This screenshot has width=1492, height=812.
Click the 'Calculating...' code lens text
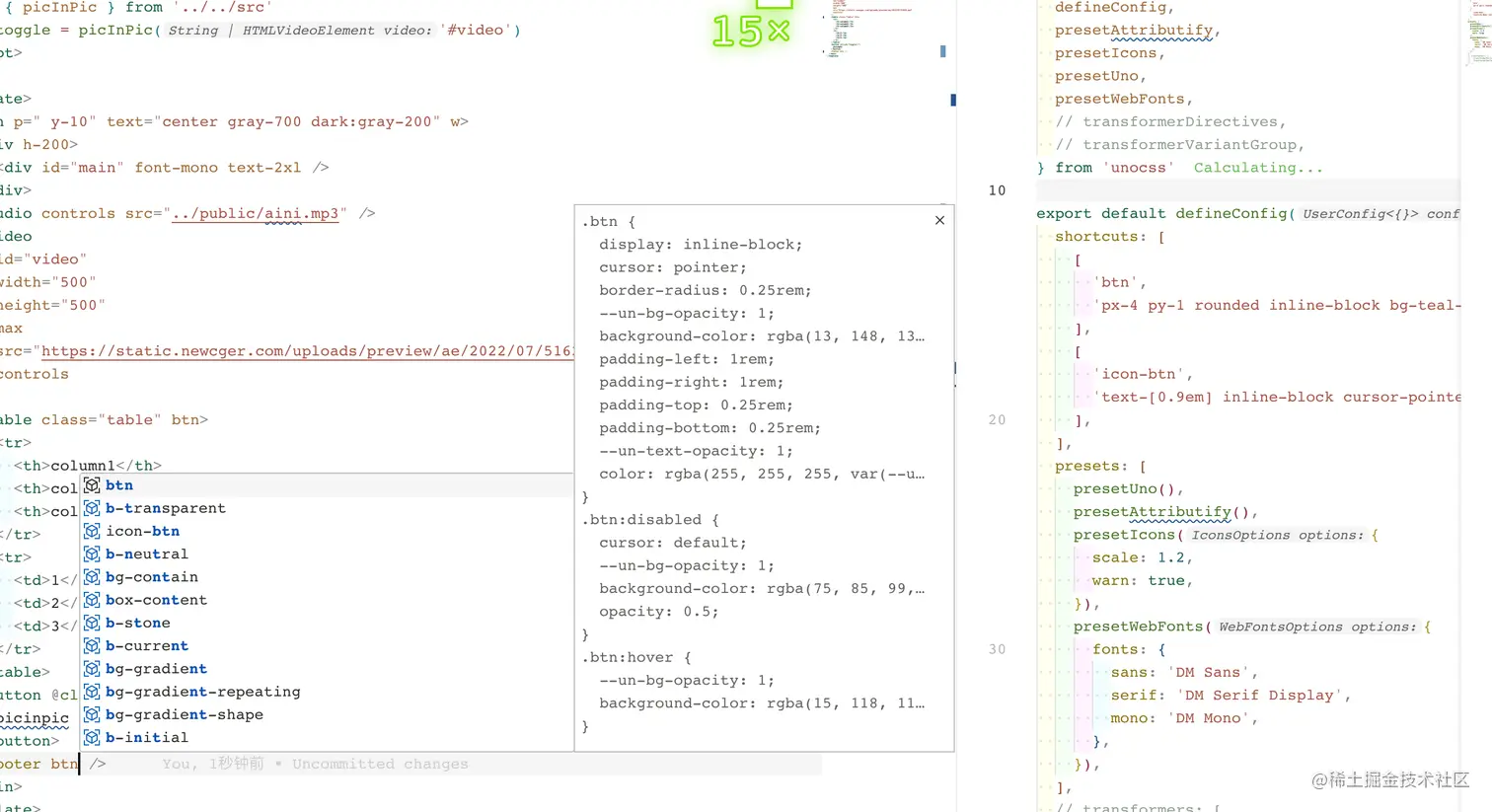(x=1258, y=168)
